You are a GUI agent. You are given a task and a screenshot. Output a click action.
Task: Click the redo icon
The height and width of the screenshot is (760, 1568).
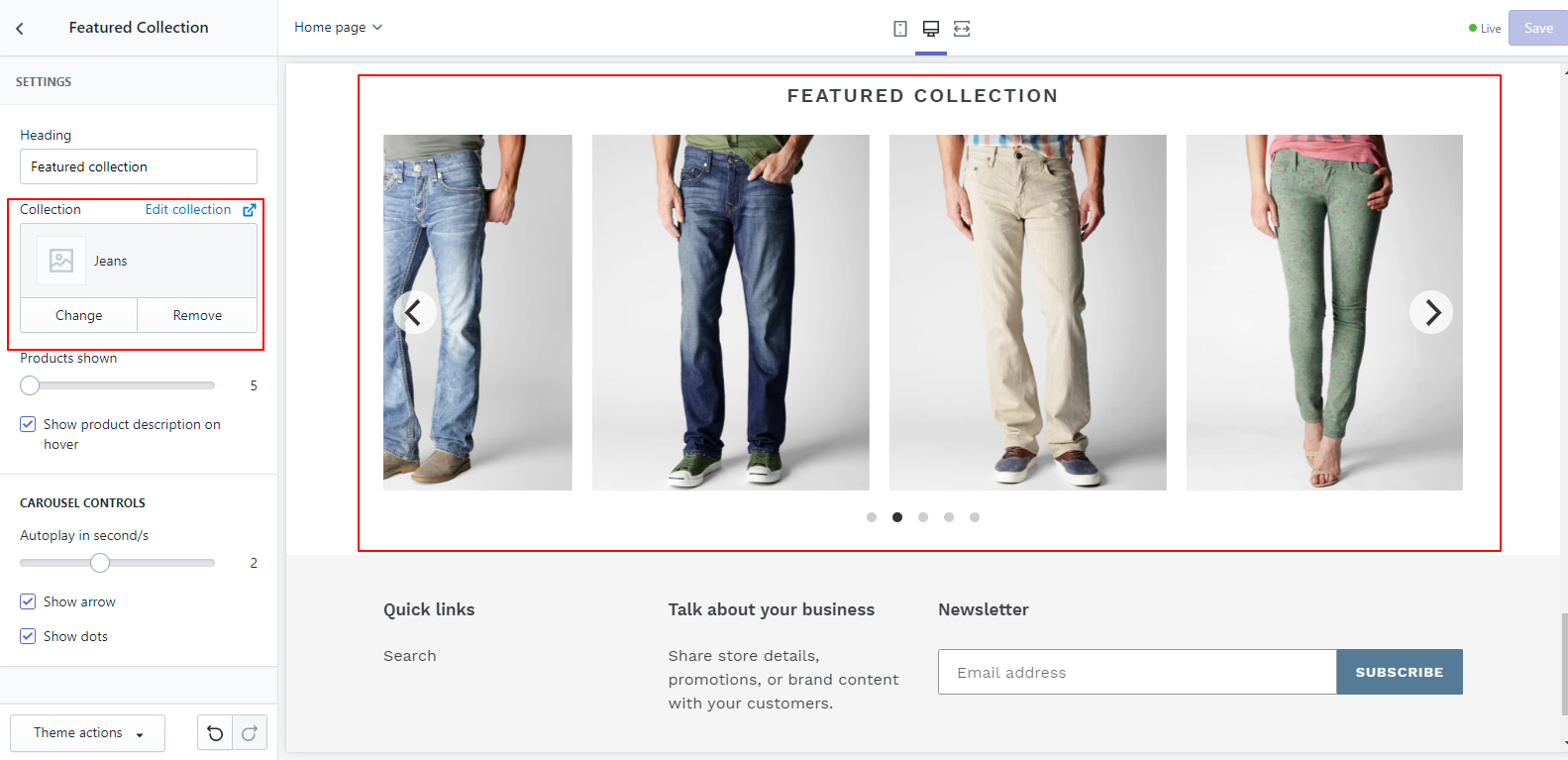click(x=250, y=733)
